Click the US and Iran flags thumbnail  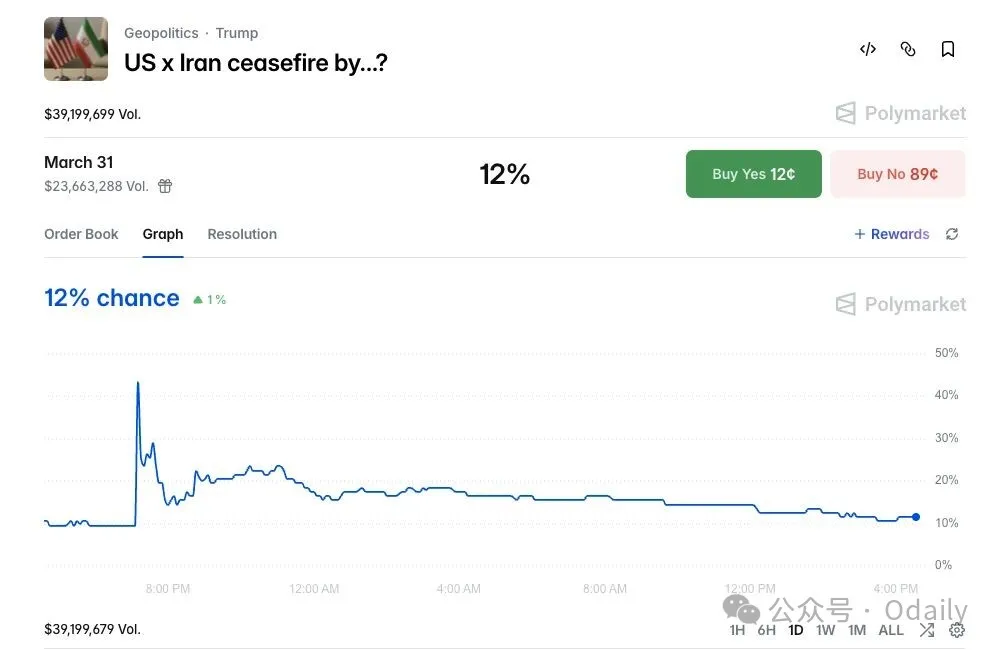pos(76,49)
